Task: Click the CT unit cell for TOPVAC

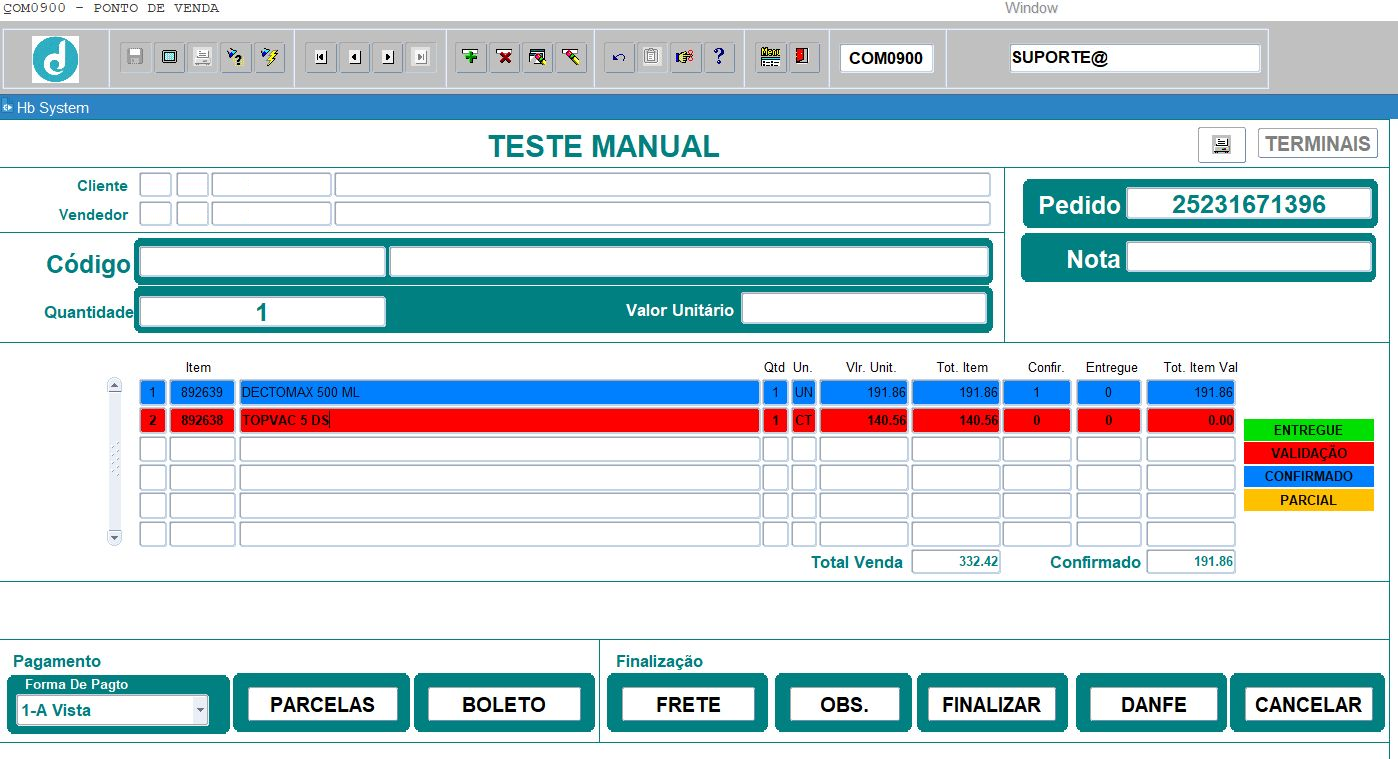Action: (x=804, y=421)
